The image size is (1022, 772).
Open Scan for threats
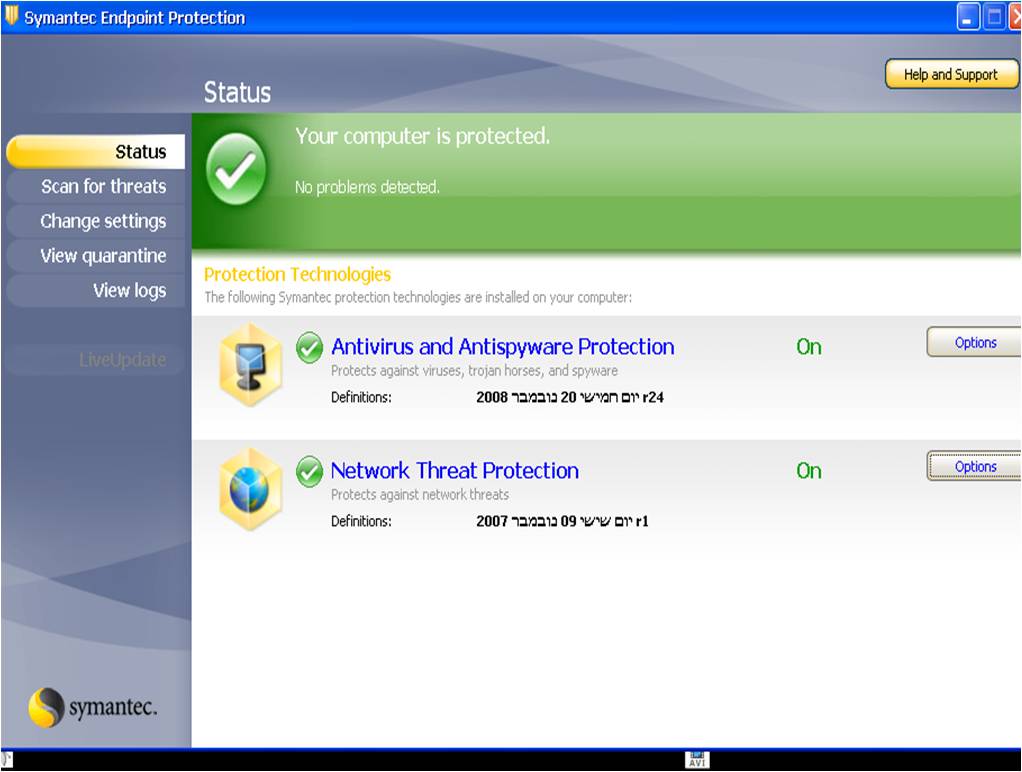point(96,186)
